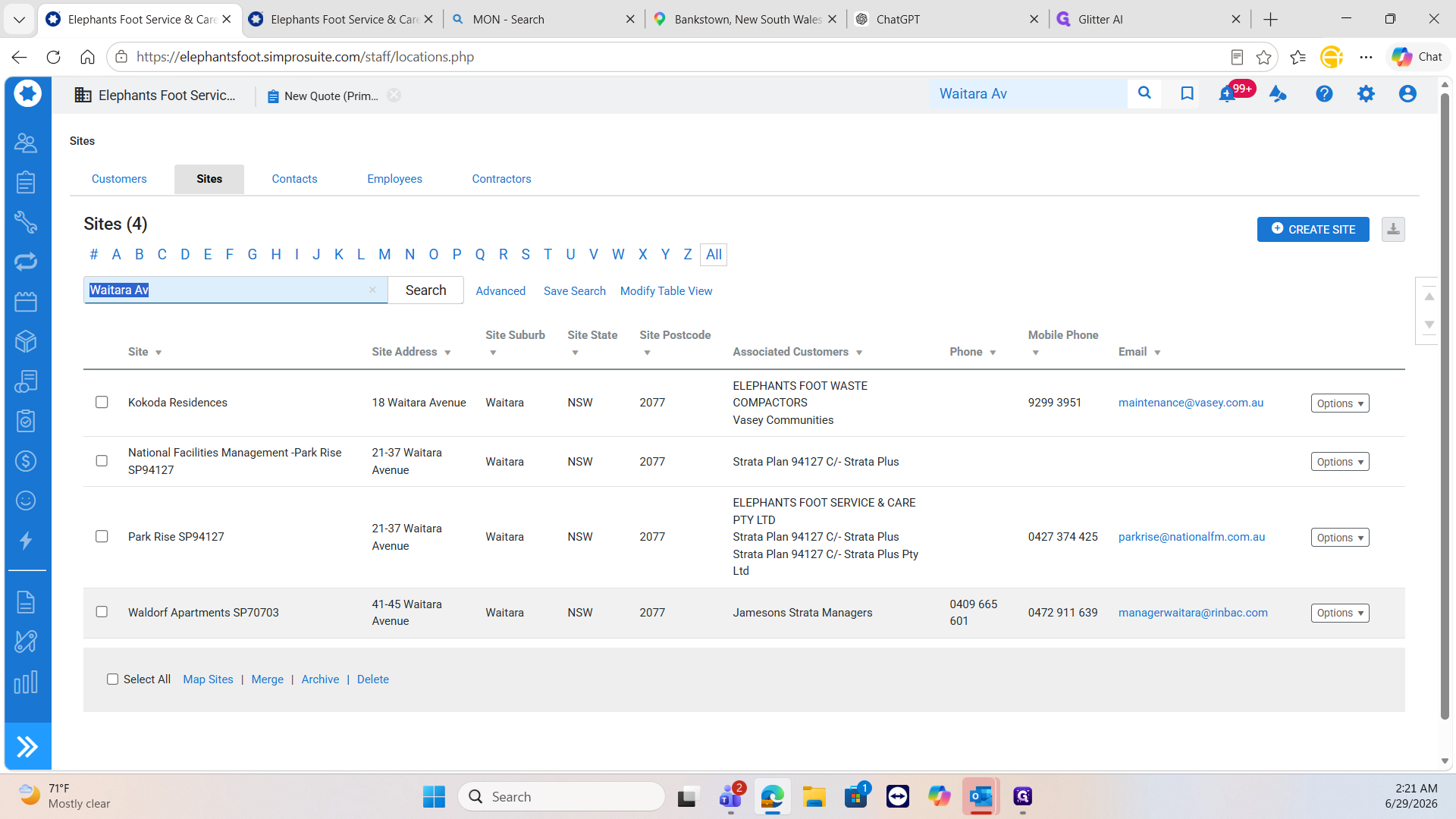Click the simPRO star logo icon

tap(28, 93)
